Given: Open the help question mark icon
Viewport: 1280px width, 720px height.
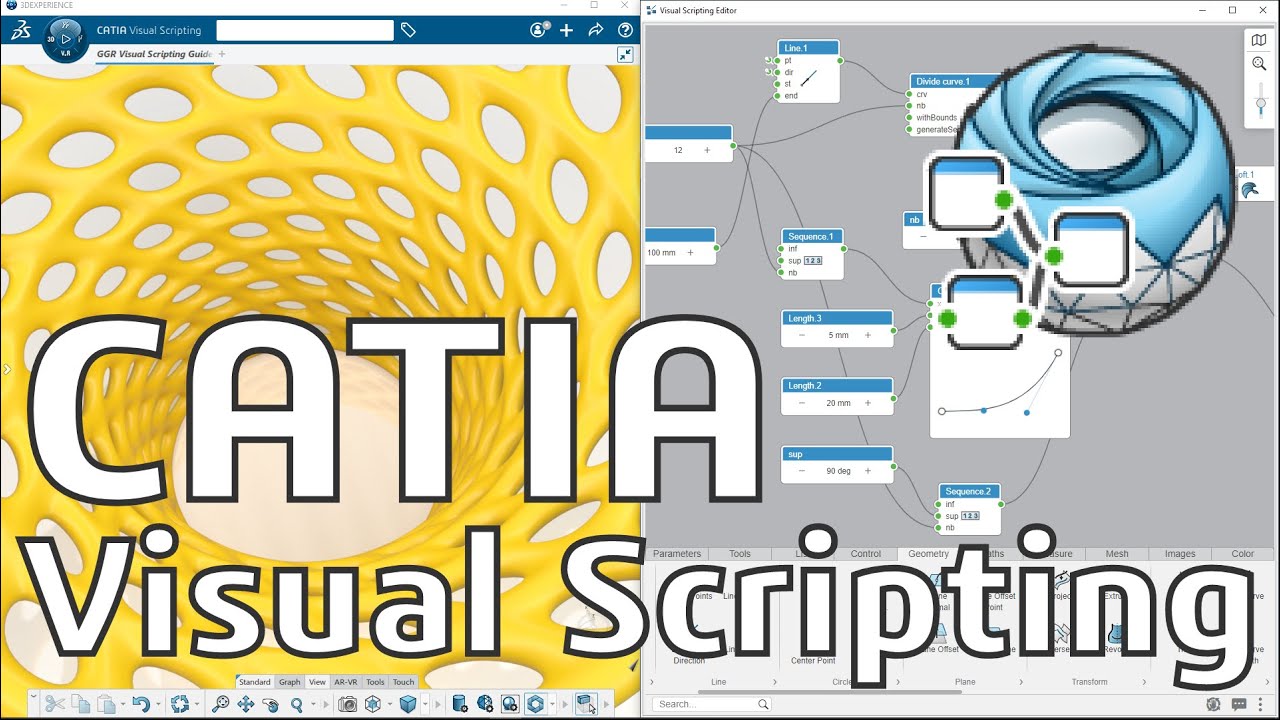Looking at the screenshot, I should click(x=625, y=30).
